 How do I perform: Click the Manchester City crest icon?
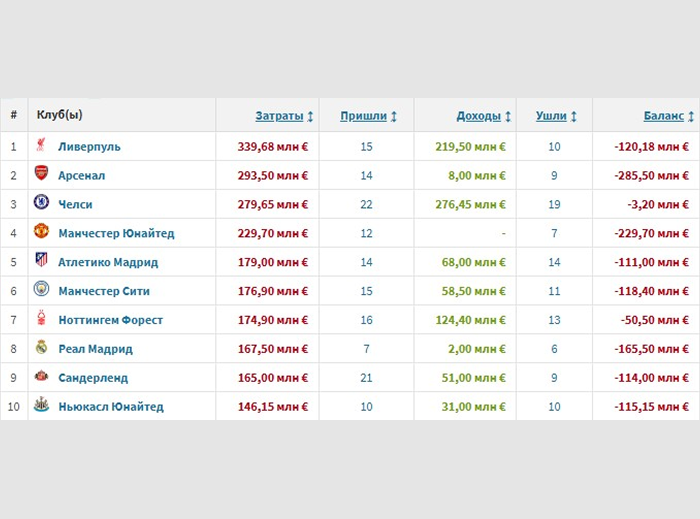tap(41, 291)
